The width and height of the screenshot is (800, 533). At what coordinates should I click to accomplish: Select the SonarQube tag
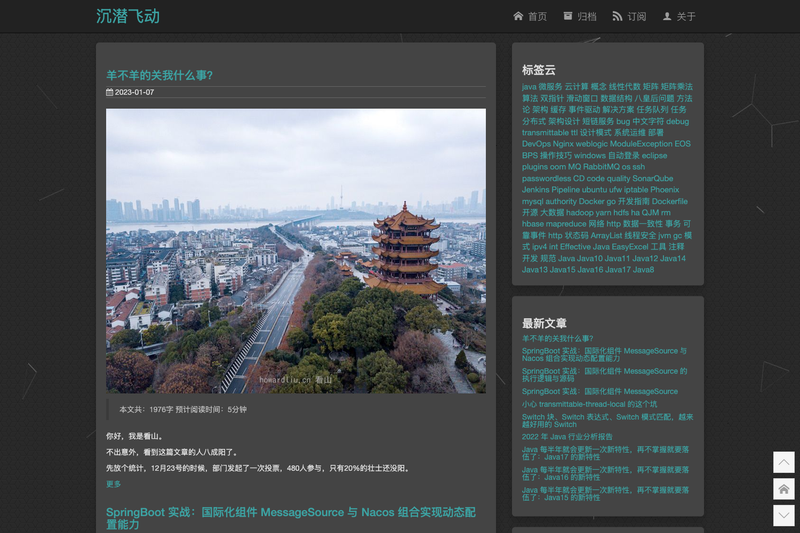point(653,179)
